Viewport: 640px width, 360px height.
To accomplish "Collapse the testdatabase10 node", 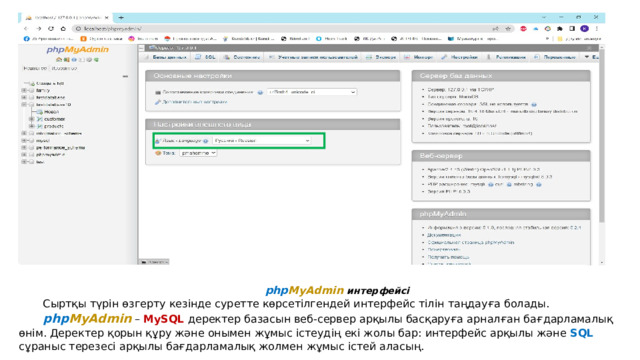I will pyautogui.click(x=24, y=104).
